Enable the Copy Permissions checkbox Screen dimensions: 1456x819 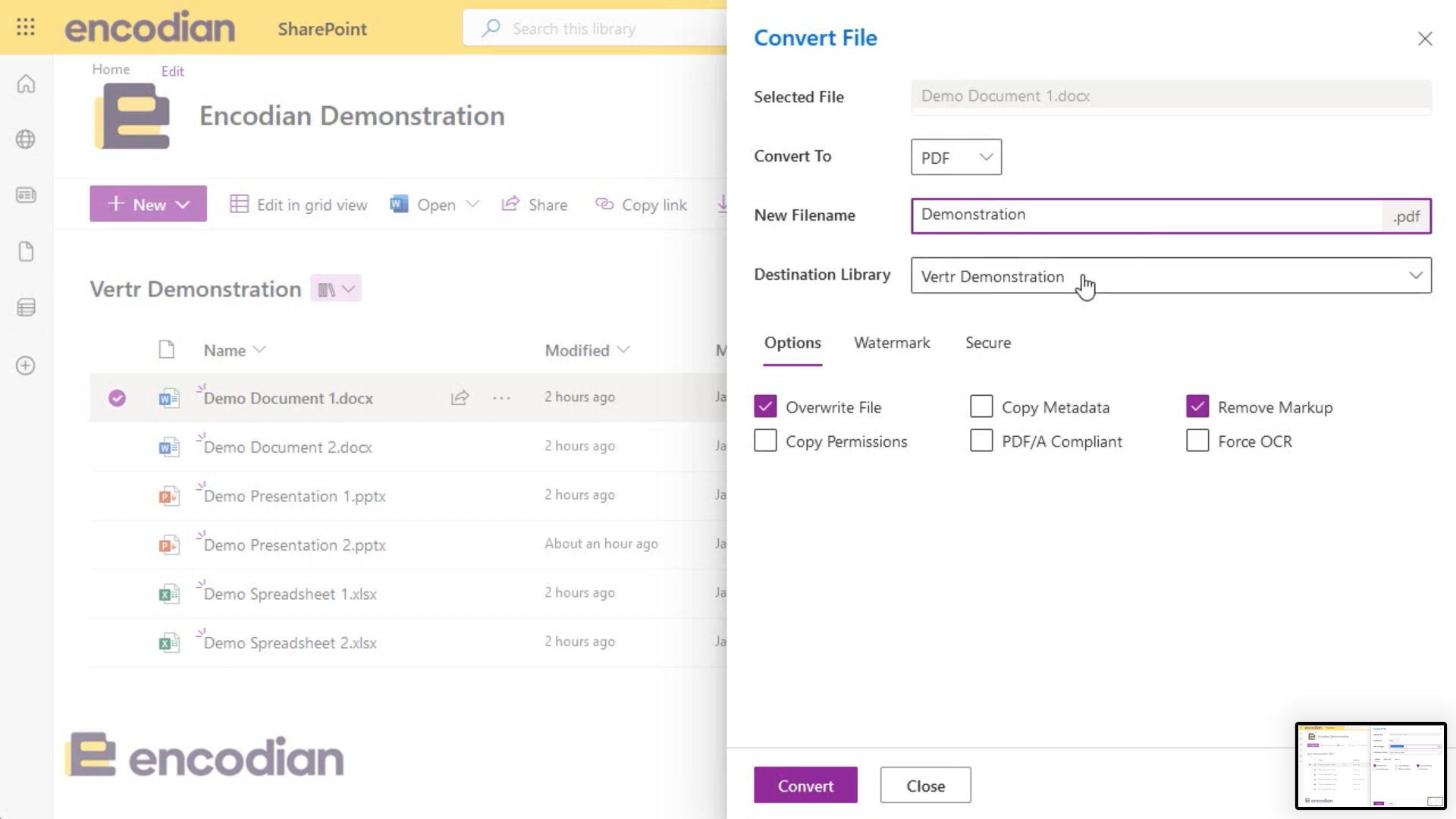(765, 441)
